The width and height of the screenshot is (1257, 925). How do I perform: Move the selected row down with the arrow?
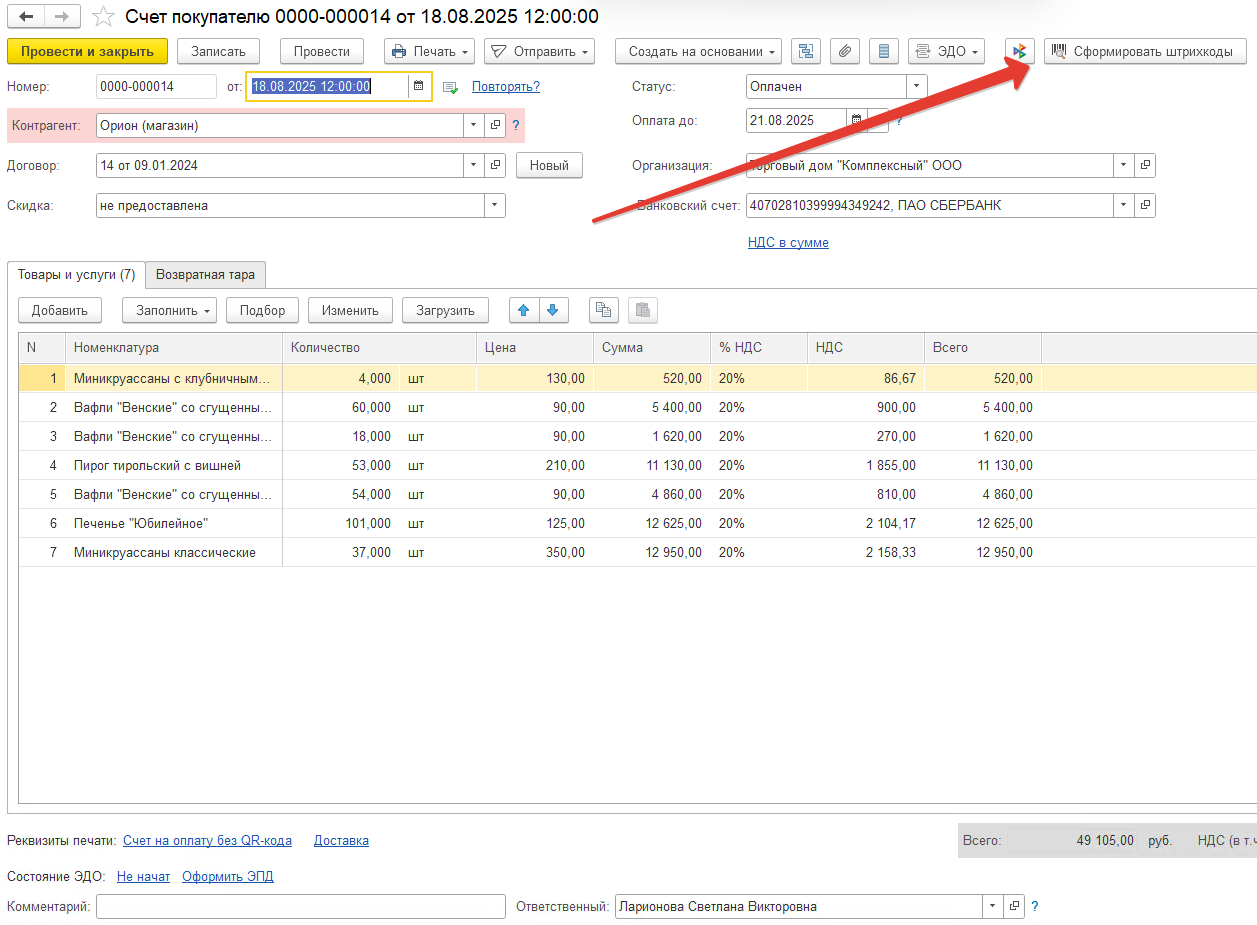click(555, 311)
